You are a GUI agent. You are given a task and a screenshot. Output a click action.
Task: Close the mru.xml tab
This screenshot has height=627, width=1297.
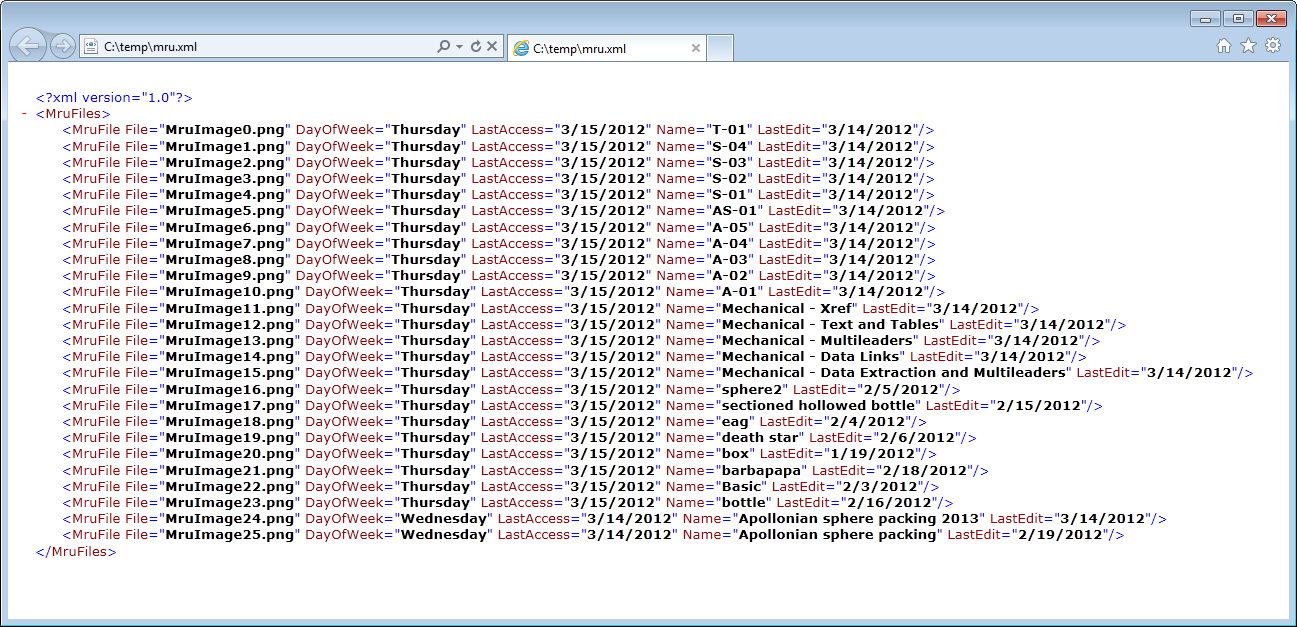tap(696, 48)
